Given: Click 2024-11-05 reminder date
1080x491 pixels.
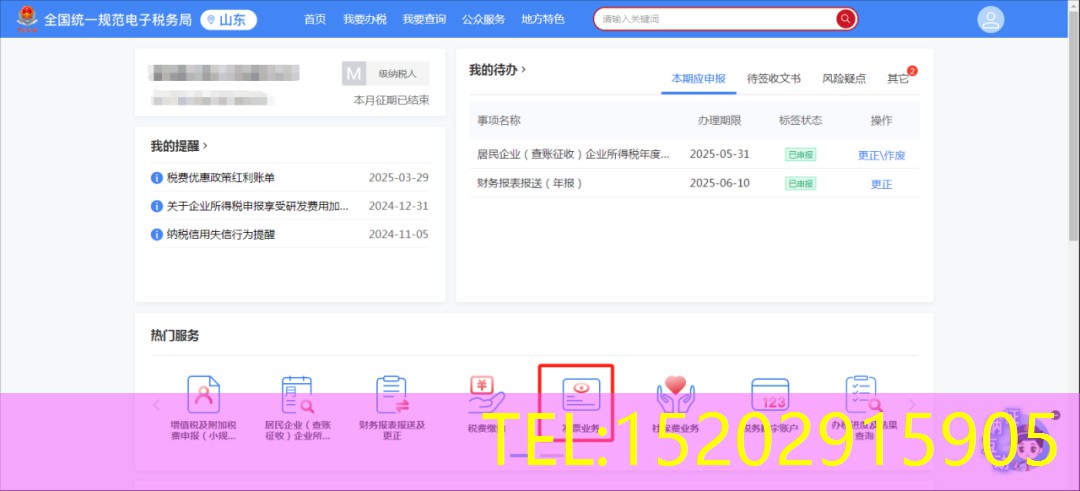Looking at the screenshot, I should pos(398,234).
